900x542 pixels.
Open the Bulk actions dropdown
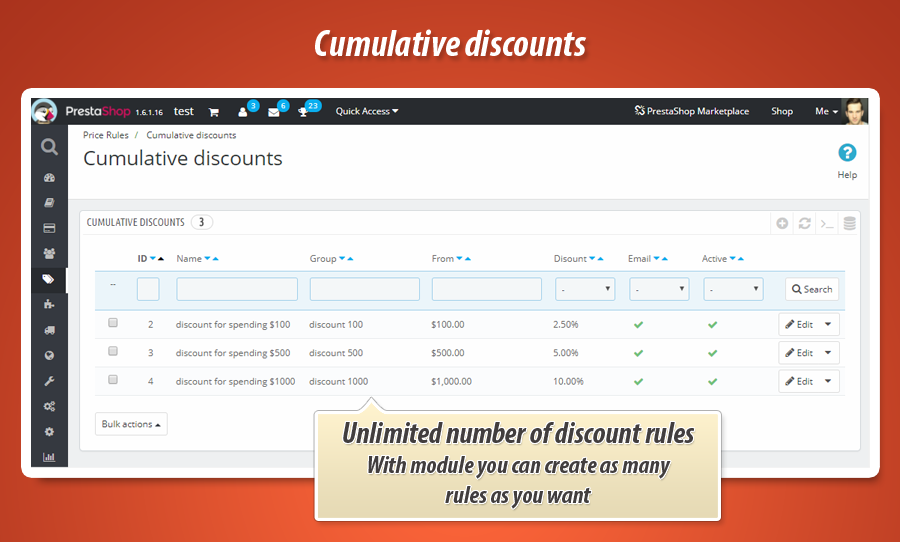(131, 424)
